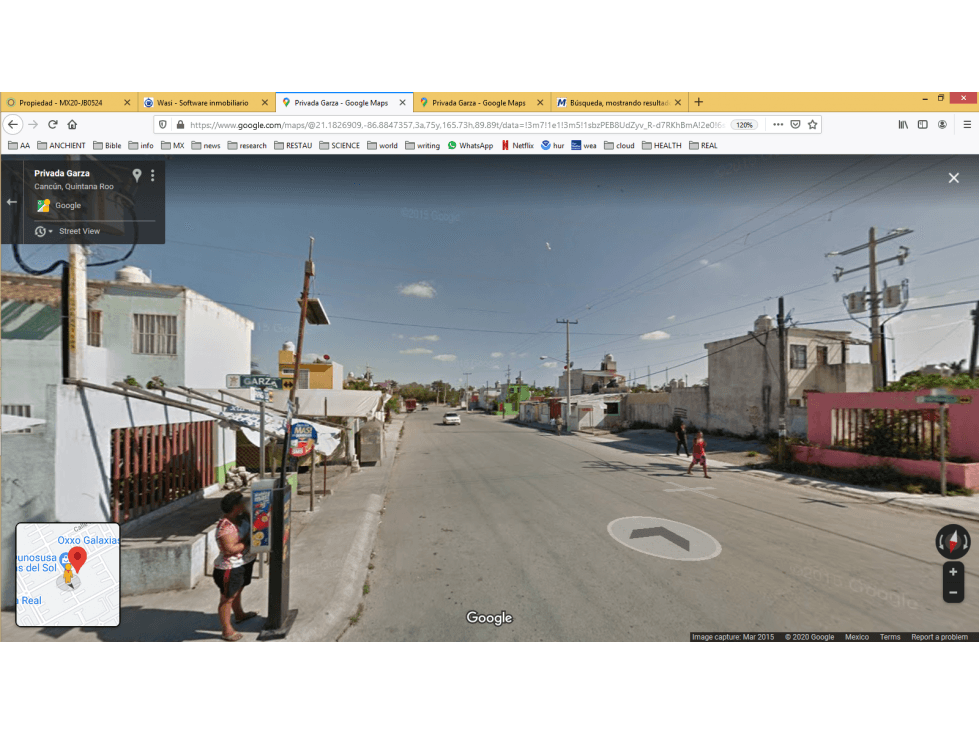Open the Firefox Library icon
The height and width of the screenshot is (734, 979).
pyautogui.click(x=903, y=125)
